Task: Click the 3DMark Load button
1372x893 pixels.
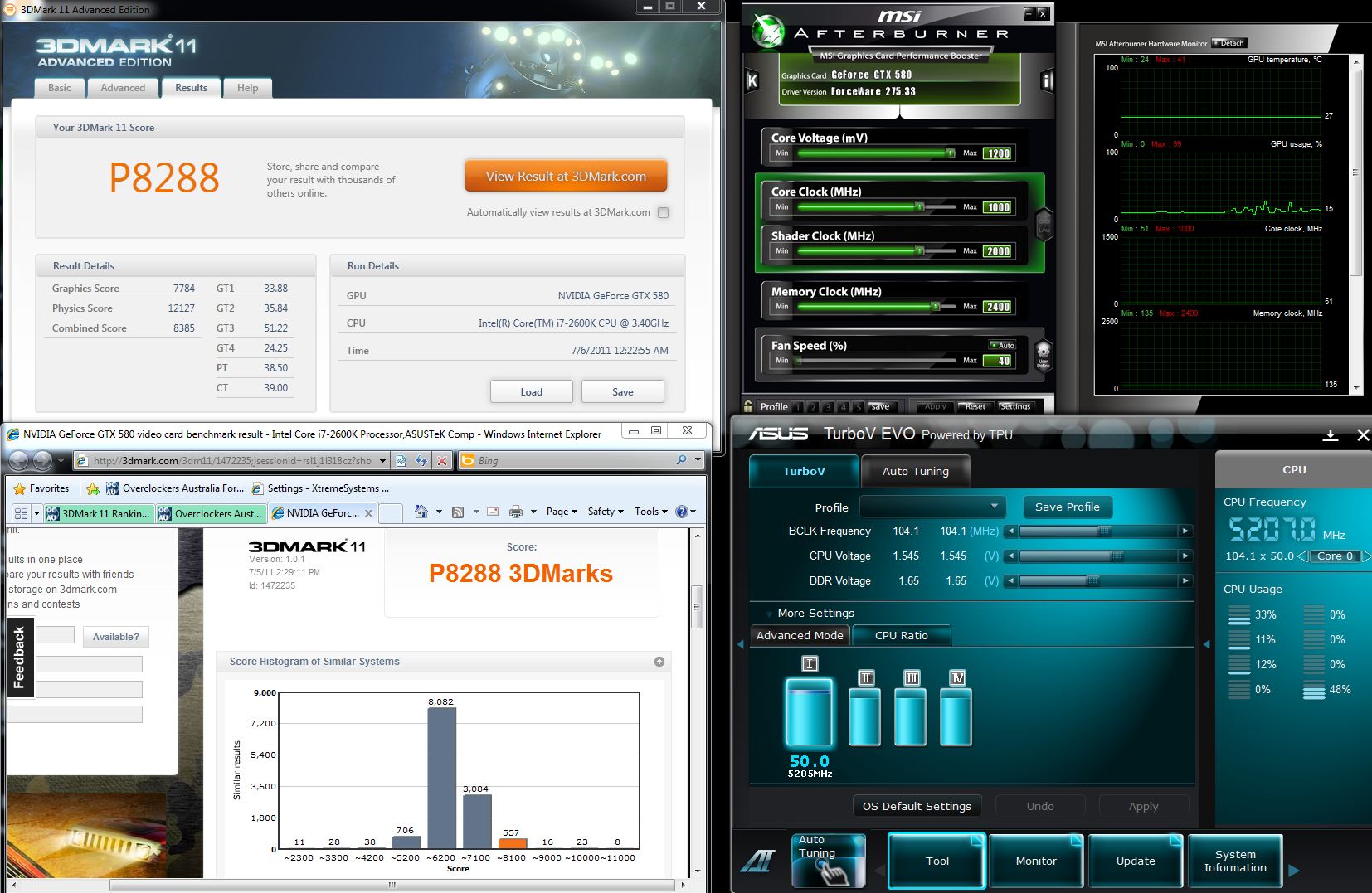Action: [x=531, y=392]
